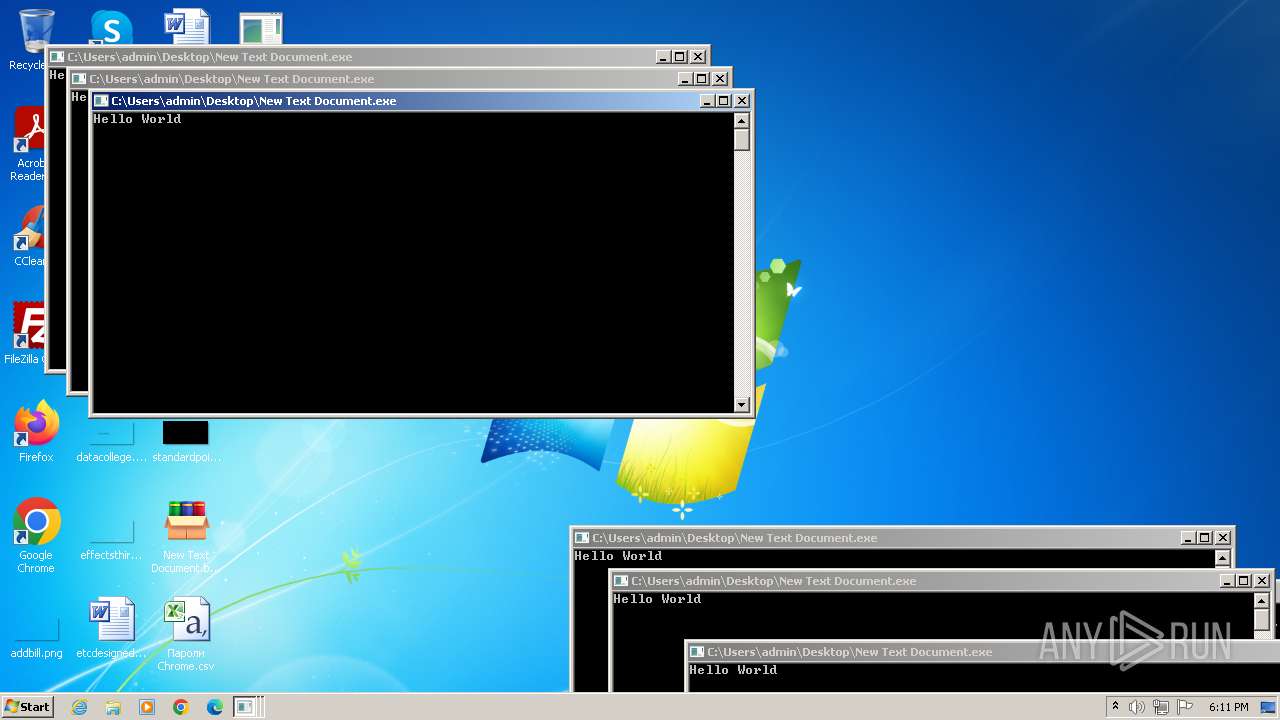Open Windows Explorer from the taskbar

tap(113, 707)
